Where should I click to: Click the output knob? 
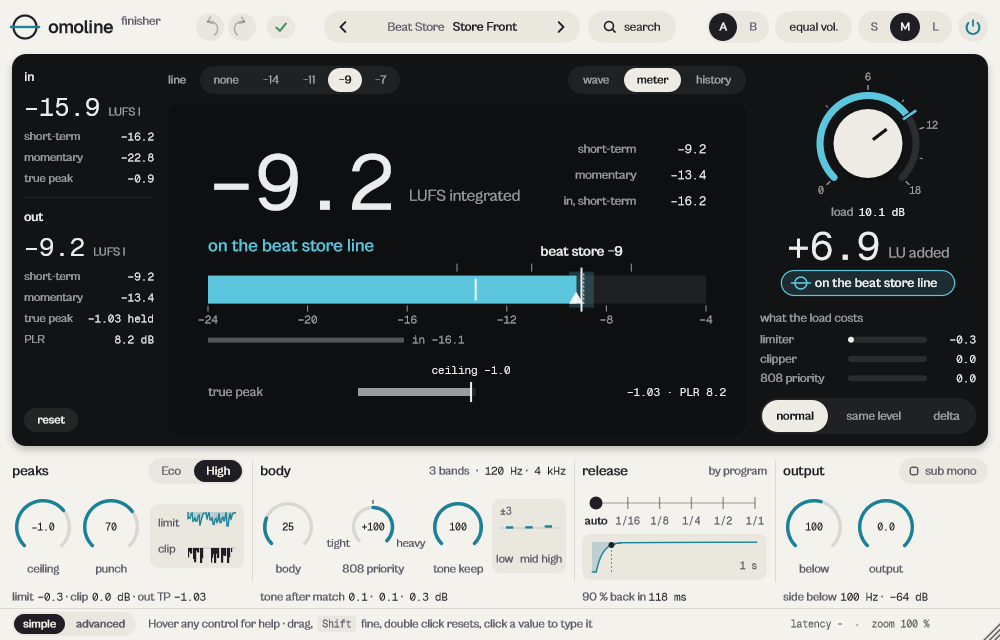click(x=886, y=527)
